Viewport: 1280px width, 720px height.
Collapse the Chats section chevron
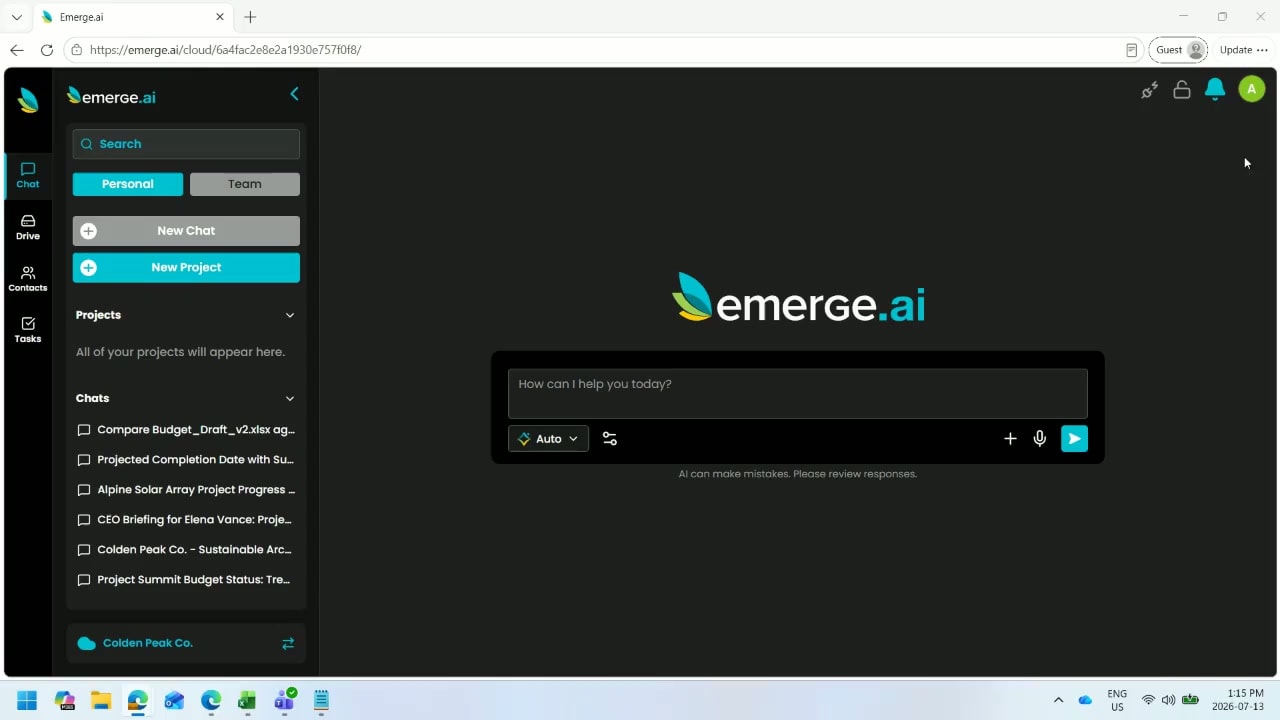290,398
